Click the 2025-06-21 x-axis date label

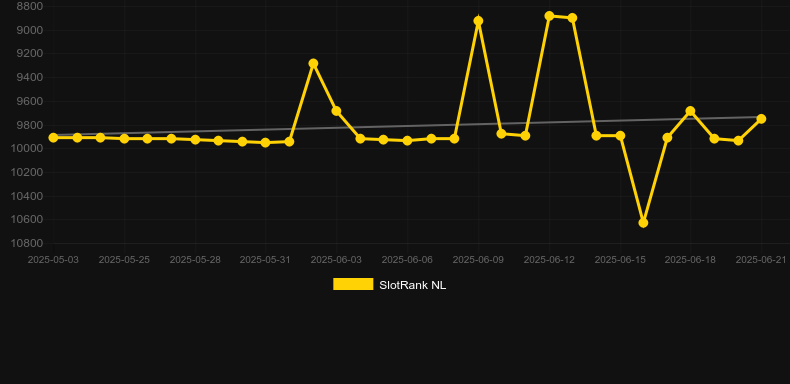pyautogui.click(x=761, y=260)
